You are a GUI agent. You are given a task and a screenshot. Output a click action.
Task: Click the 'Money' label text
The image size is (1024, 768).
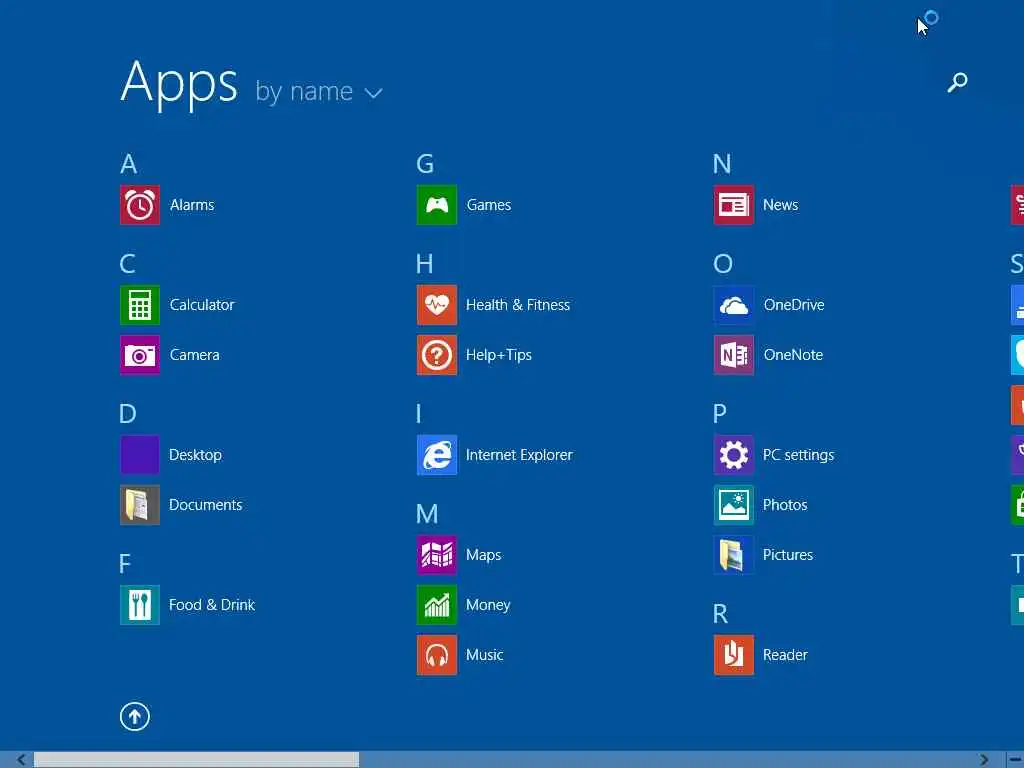click(488, 605)
